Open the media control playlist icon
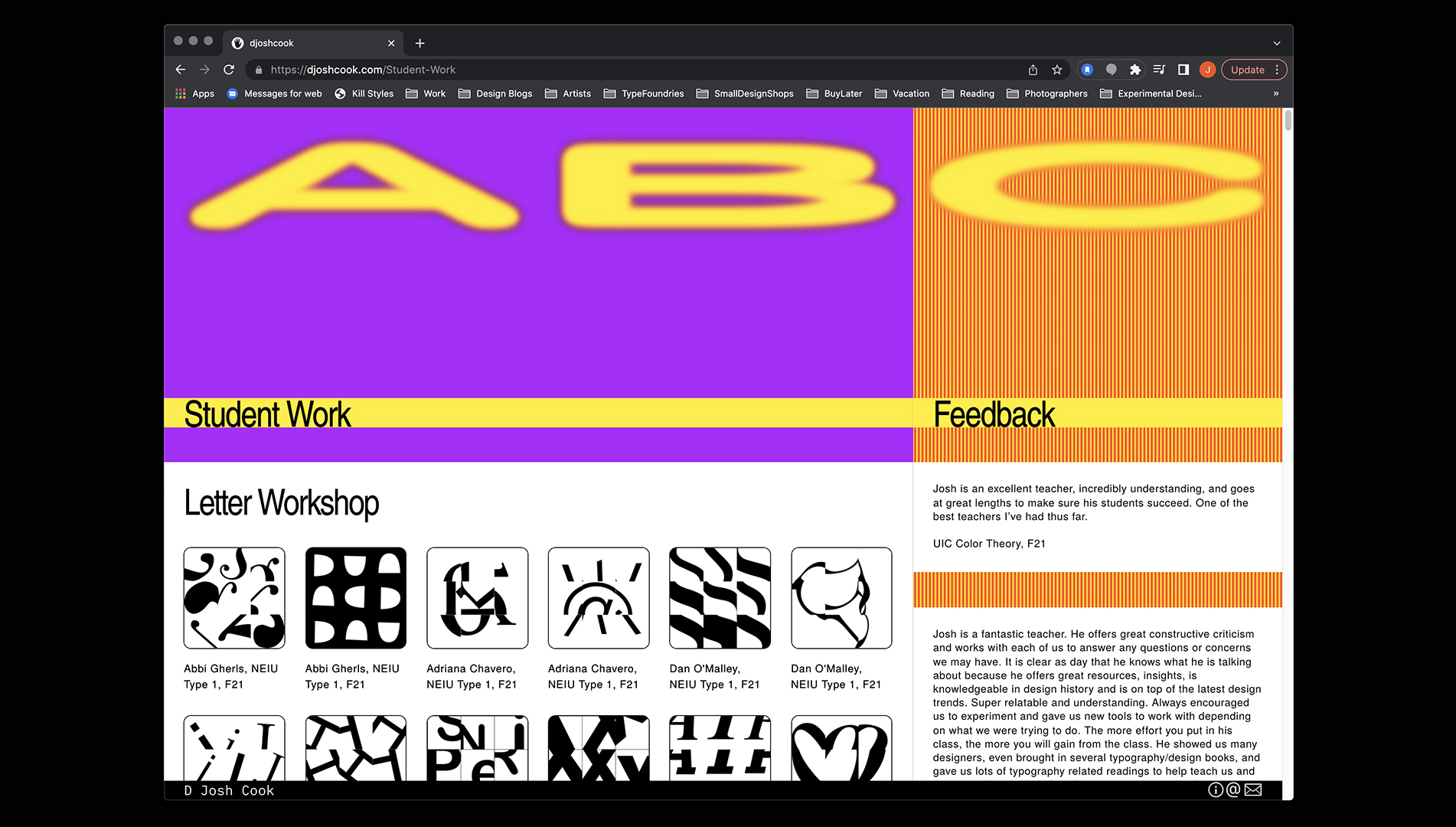Screen dimensions: 1456x827 point(1159,70)
